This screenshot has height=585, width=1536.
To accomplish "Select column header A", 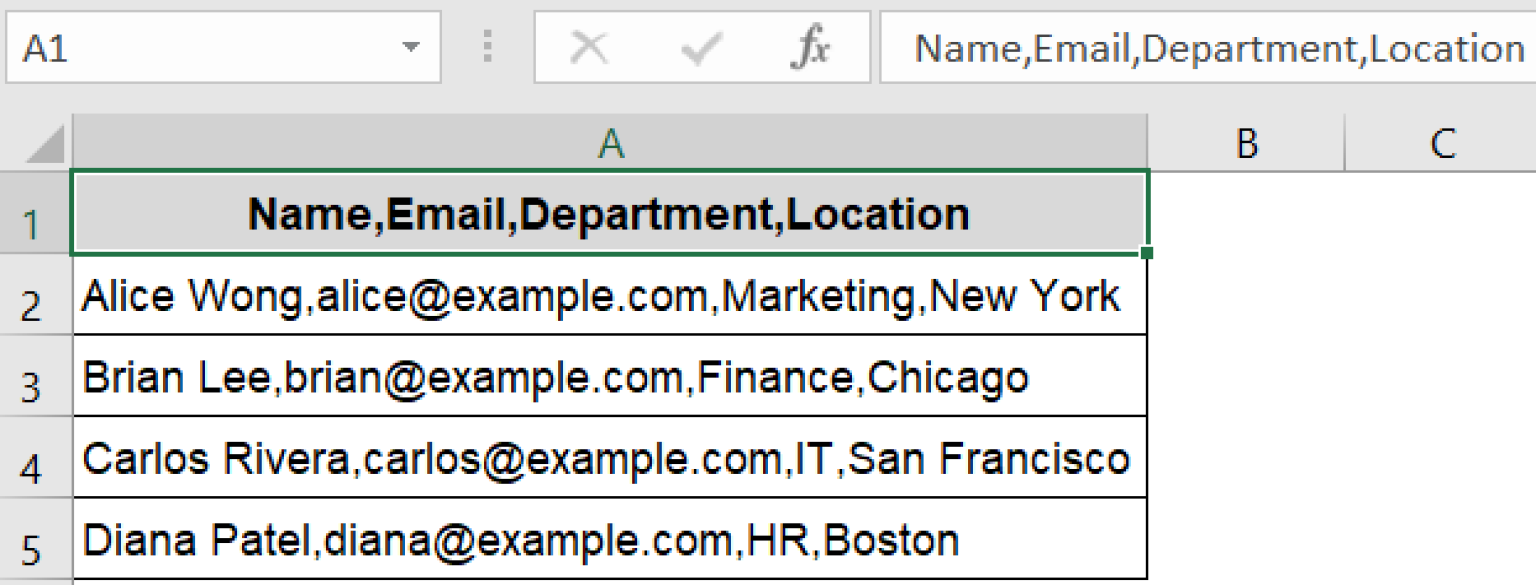I will coord(610,142).
